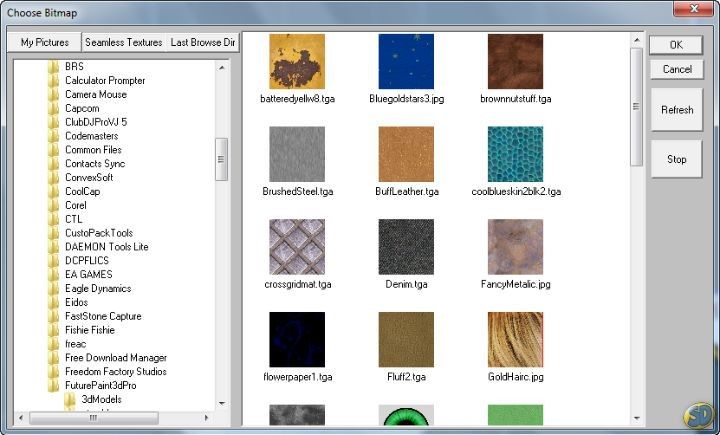
Task: Click the thumbnail pane scroll up arrow
Action: coord(636,40)
